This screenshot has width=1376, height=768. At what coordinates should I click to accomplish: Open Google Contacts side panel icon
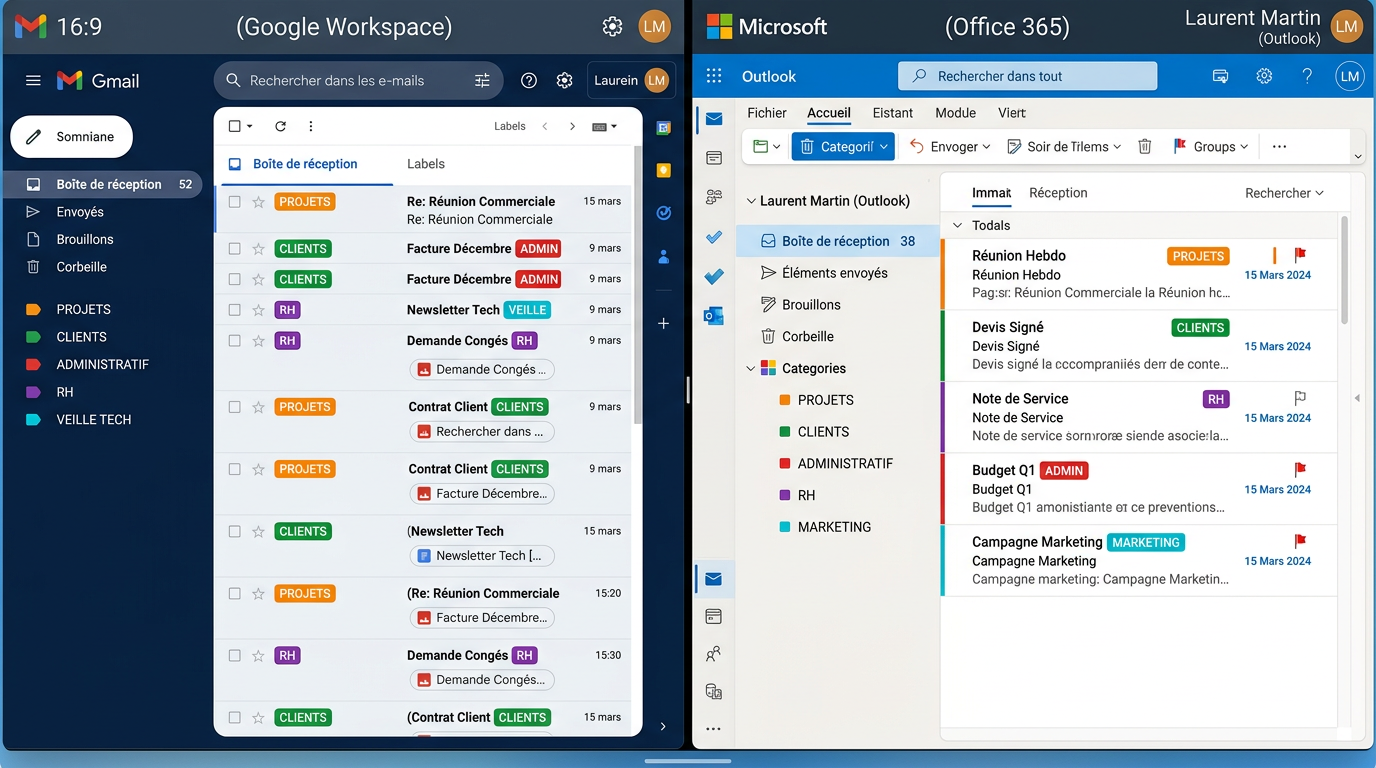click(663, 257)
